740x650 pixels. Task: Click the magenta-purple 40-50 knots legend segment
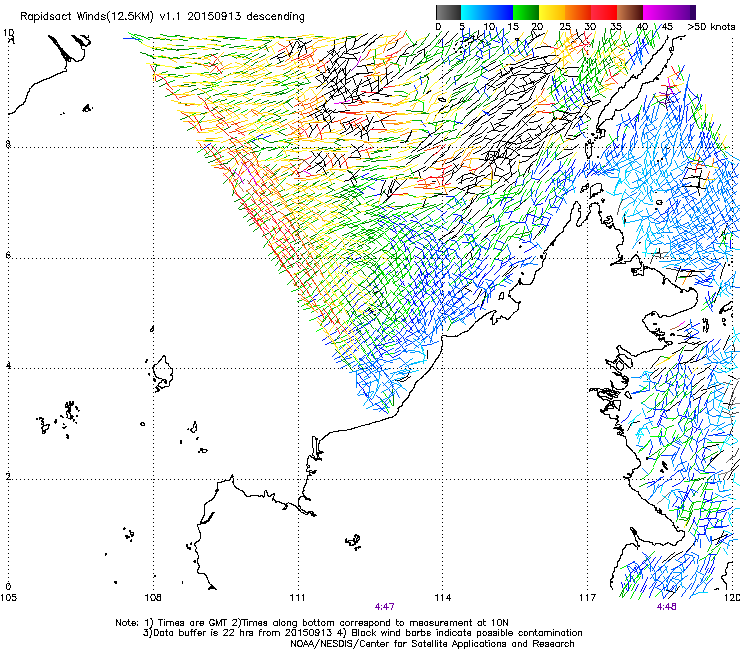[x=669, y=12]
